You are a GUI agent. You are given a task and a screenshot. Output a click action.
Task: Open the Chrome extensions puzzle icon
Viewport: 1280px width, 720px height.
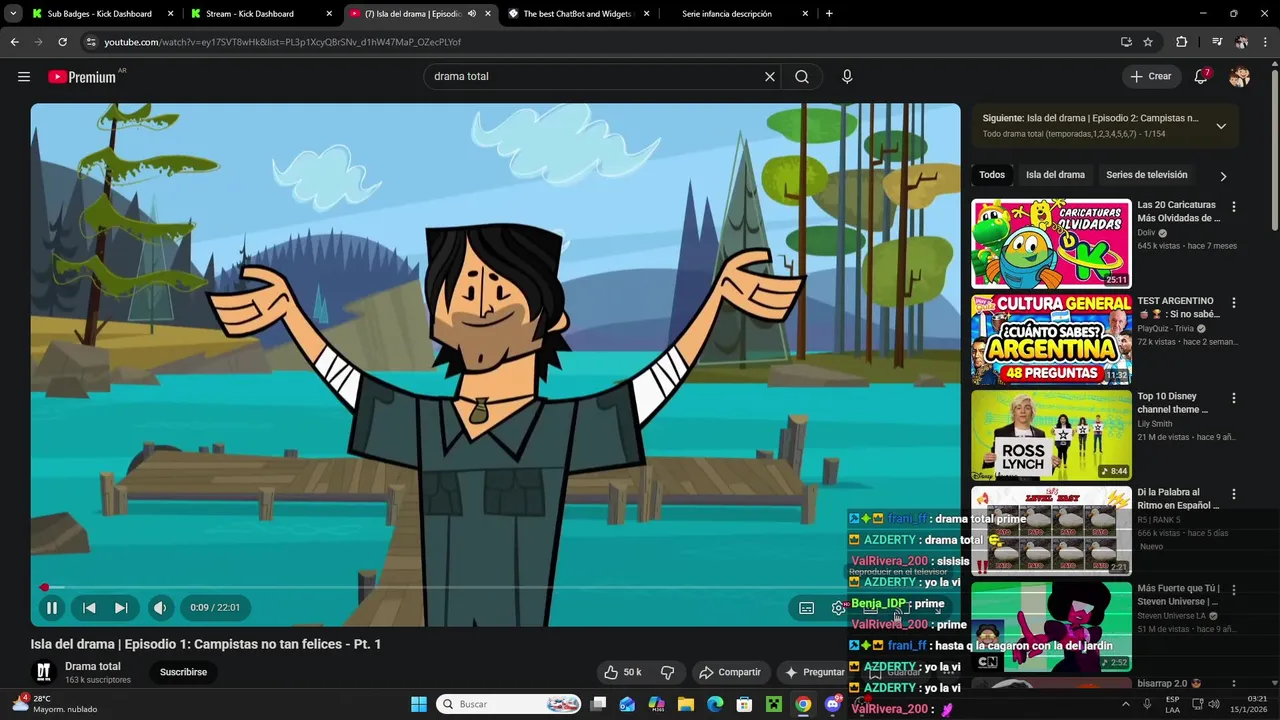[x=1181, y=42]
